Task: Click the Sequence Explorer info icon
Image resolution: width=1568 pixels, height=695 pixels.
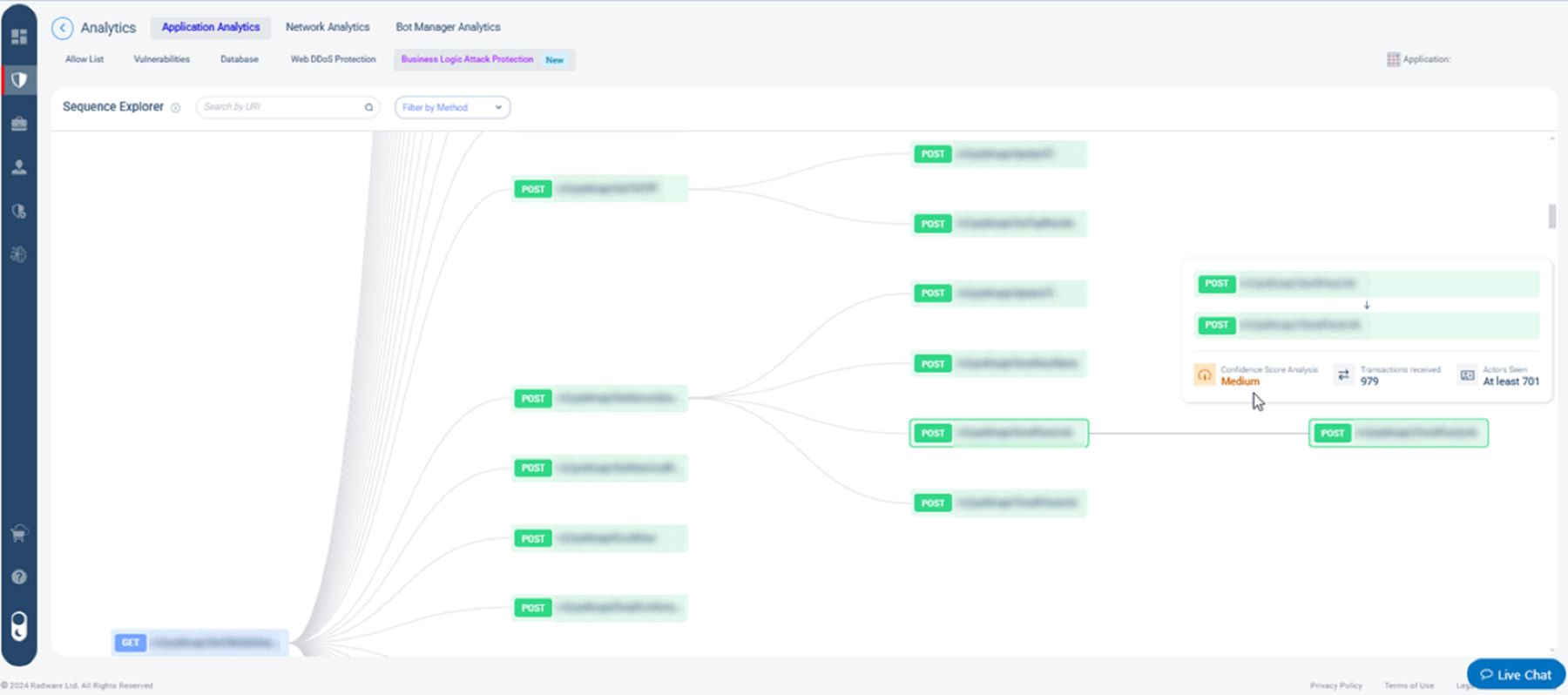Action: 175,108
